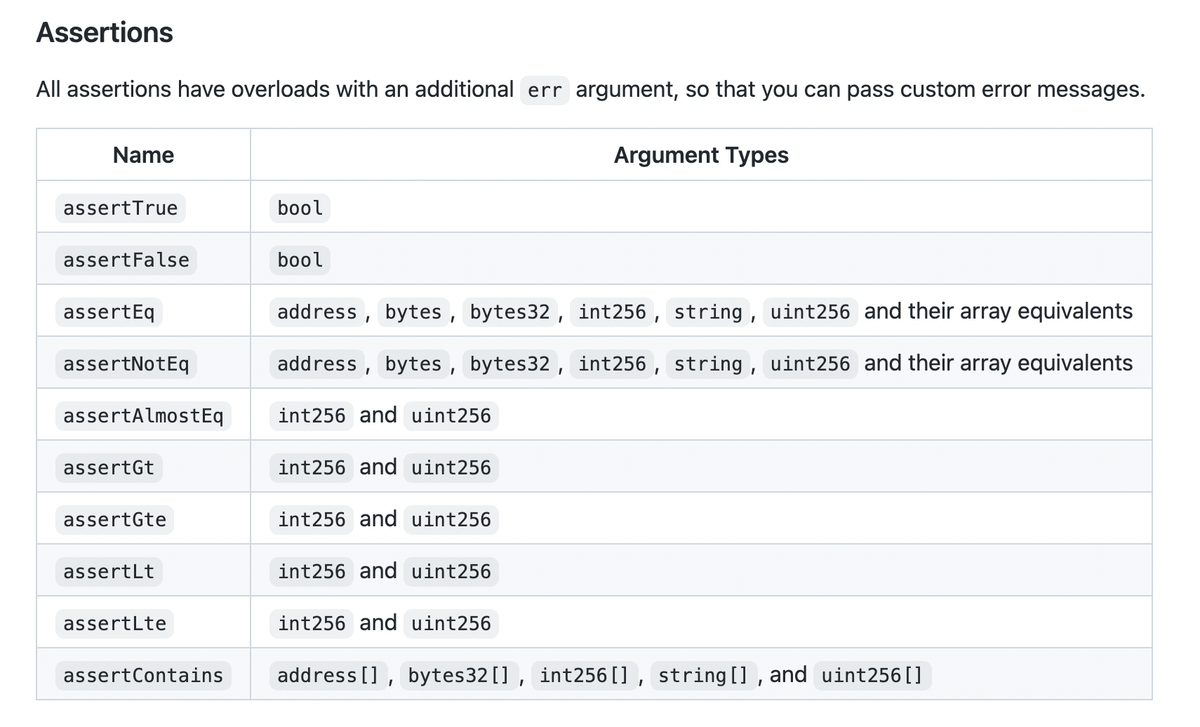Click the assertFalse code label
Viewport: 1200px width, 727px height.
pos(126,260)
